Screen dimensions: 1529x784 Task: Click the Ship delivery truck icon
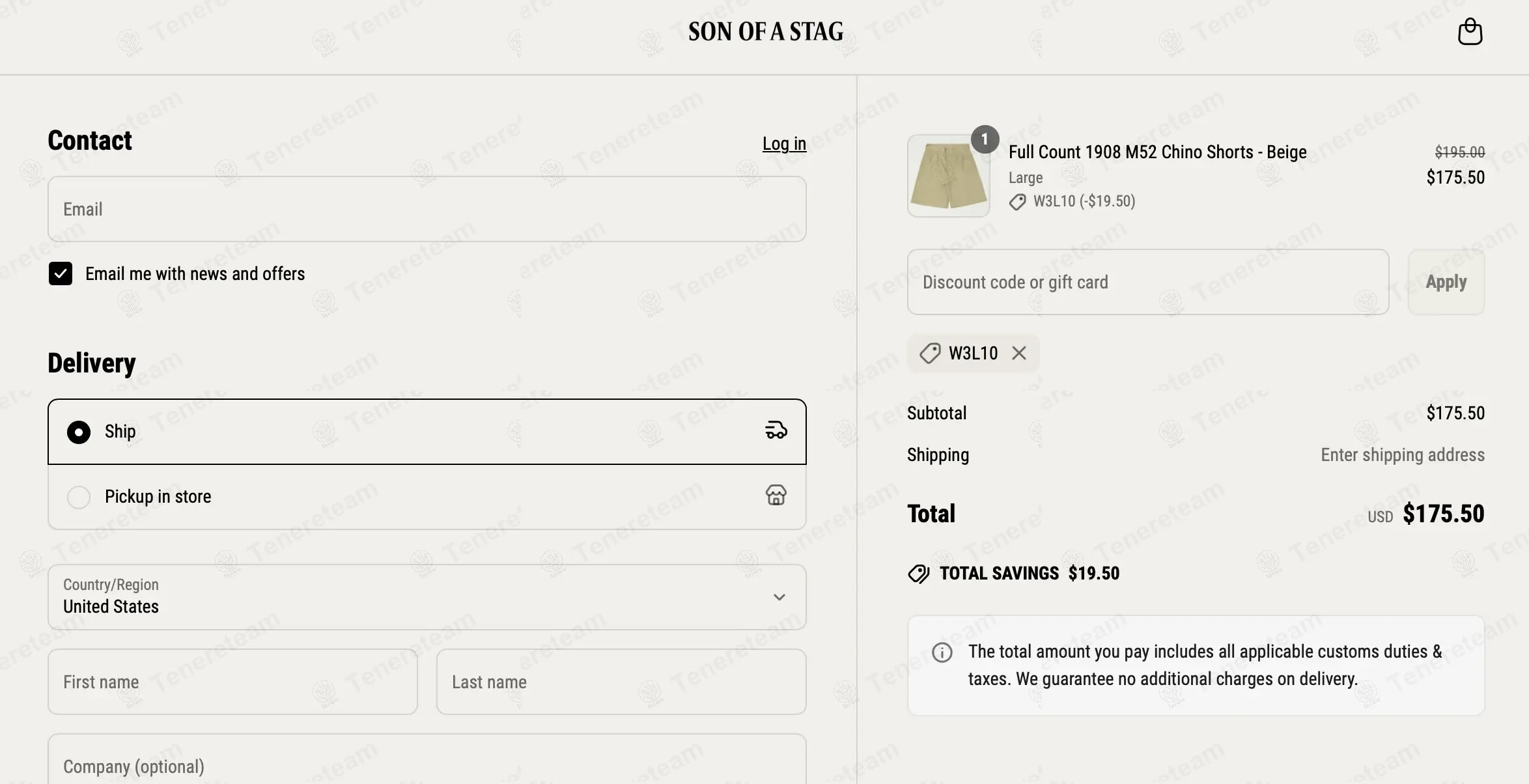point(776,430)
